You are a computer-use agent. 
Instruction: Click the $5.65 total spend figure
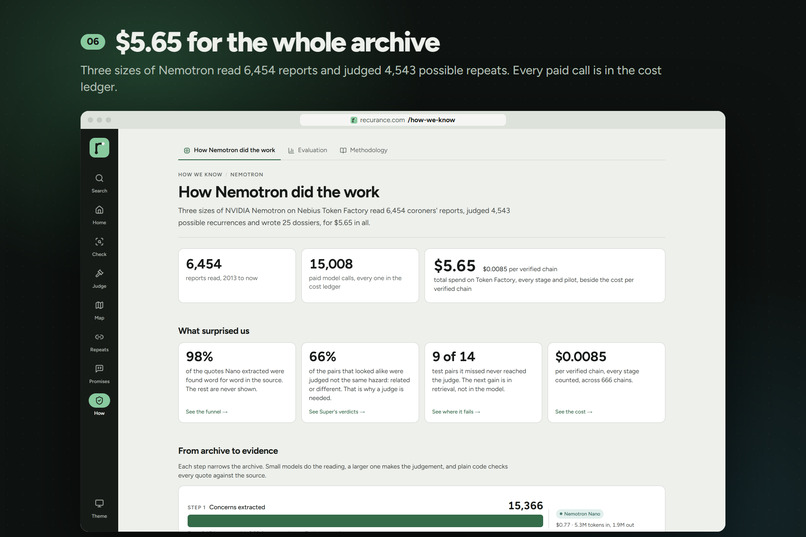click(x=454, y=266)
